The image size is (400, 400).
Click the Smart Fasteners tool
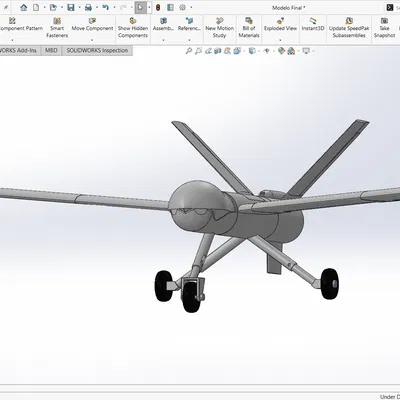click(x=57, y=28)
